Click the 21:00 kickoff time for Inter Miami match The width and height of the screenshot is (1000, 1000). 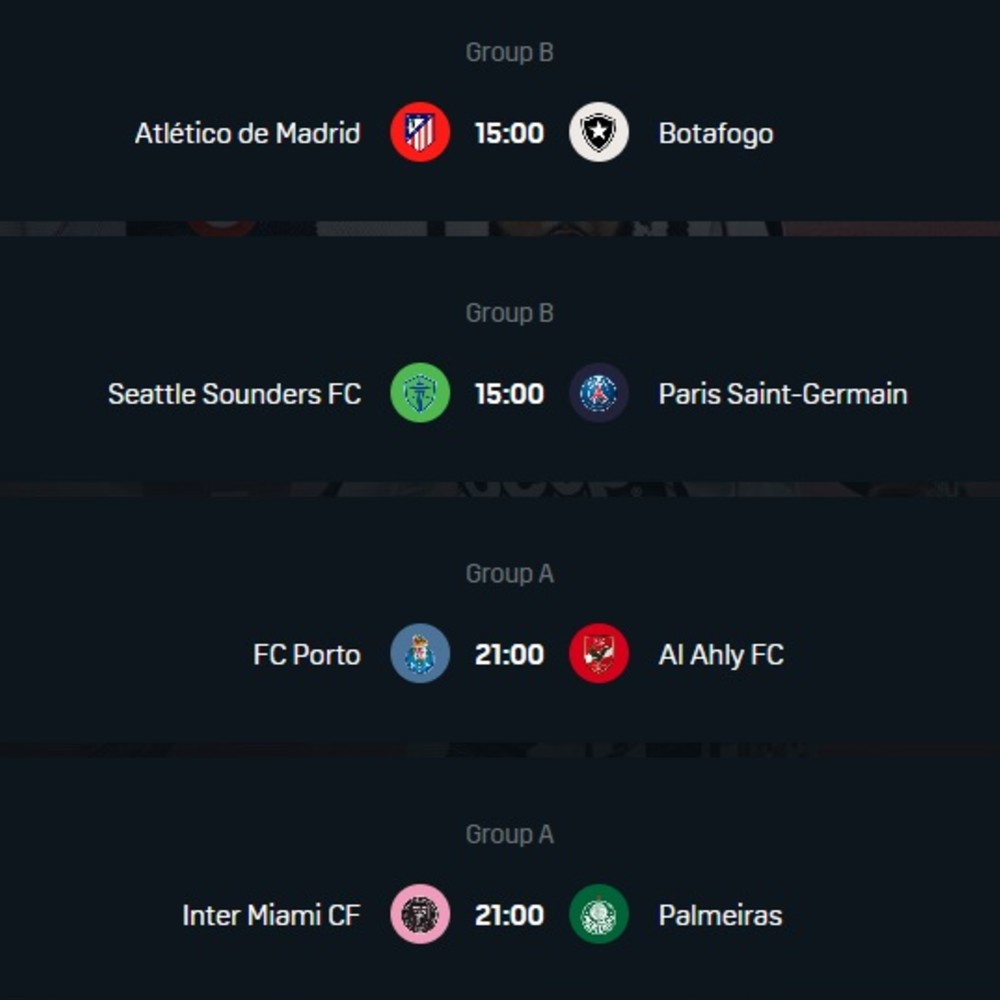pyautogui.click(x=509, y=915)
